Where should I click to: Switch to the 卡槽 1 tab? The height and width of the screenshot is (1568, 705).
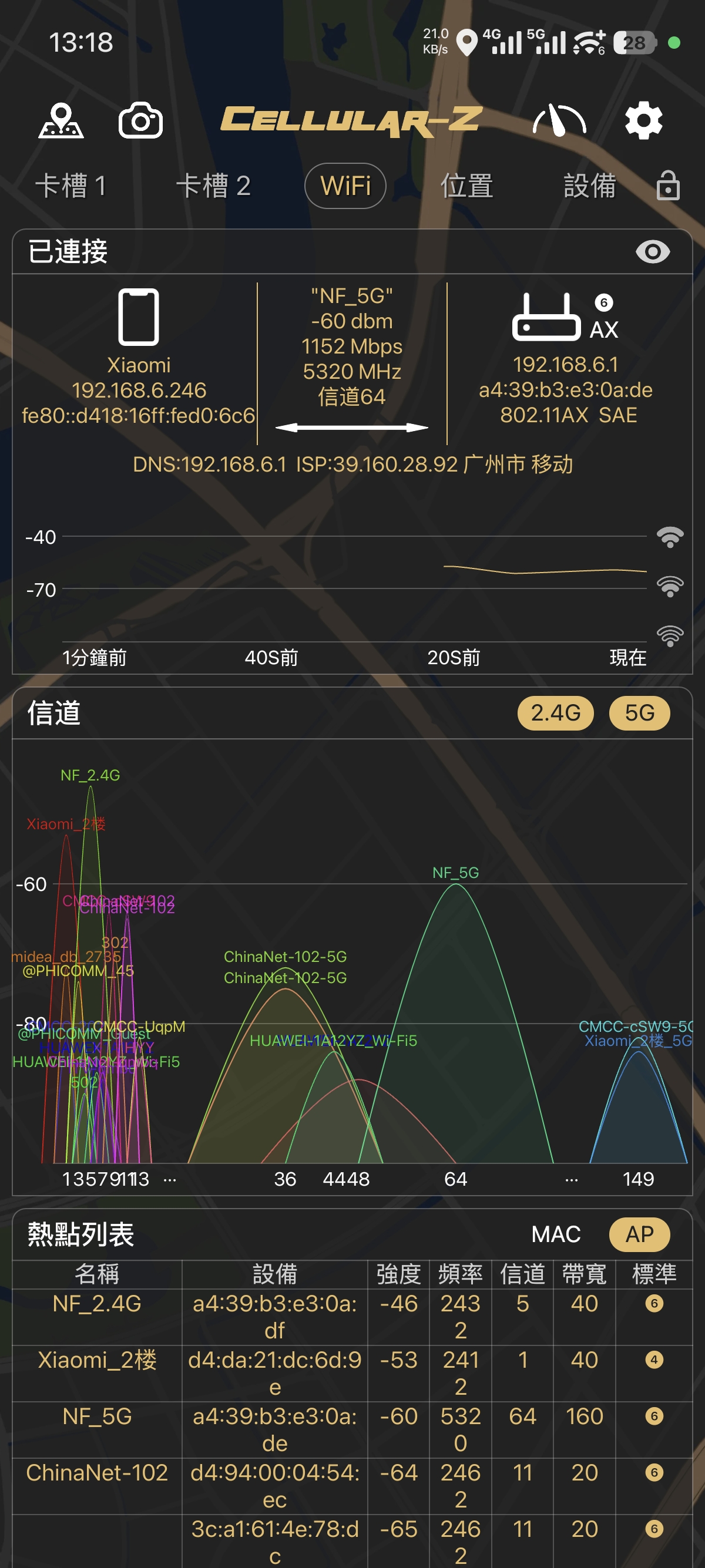[70, 186]
